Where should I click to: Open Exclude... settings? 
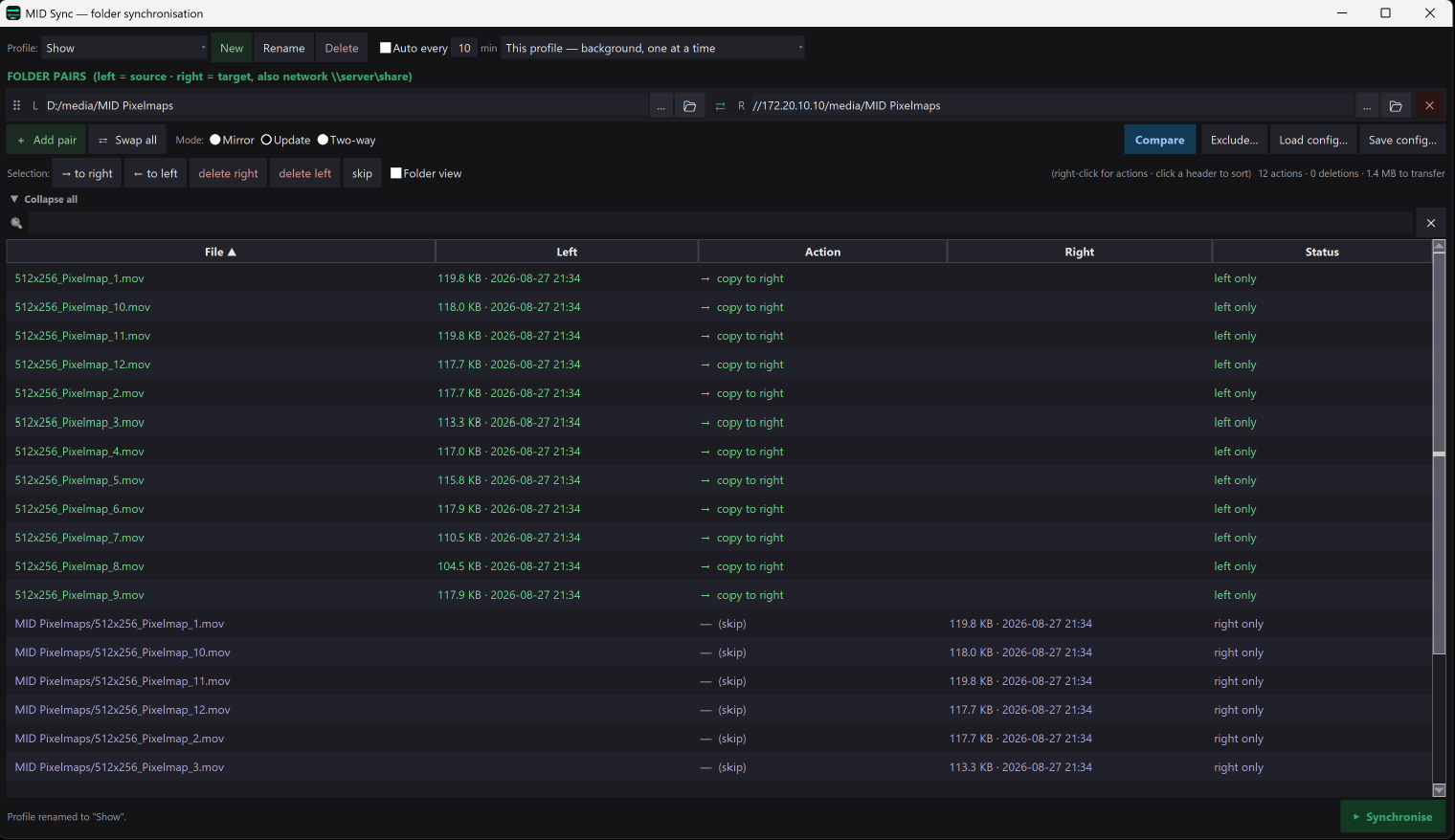(1234, 140)
